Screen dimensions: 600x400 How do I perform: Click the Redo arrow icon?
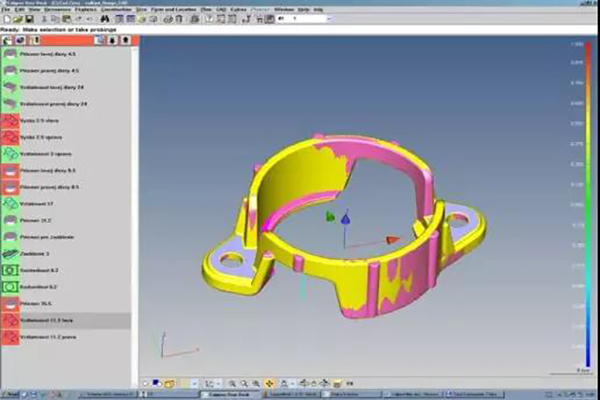pyautogui.click(x=90, y=19)
